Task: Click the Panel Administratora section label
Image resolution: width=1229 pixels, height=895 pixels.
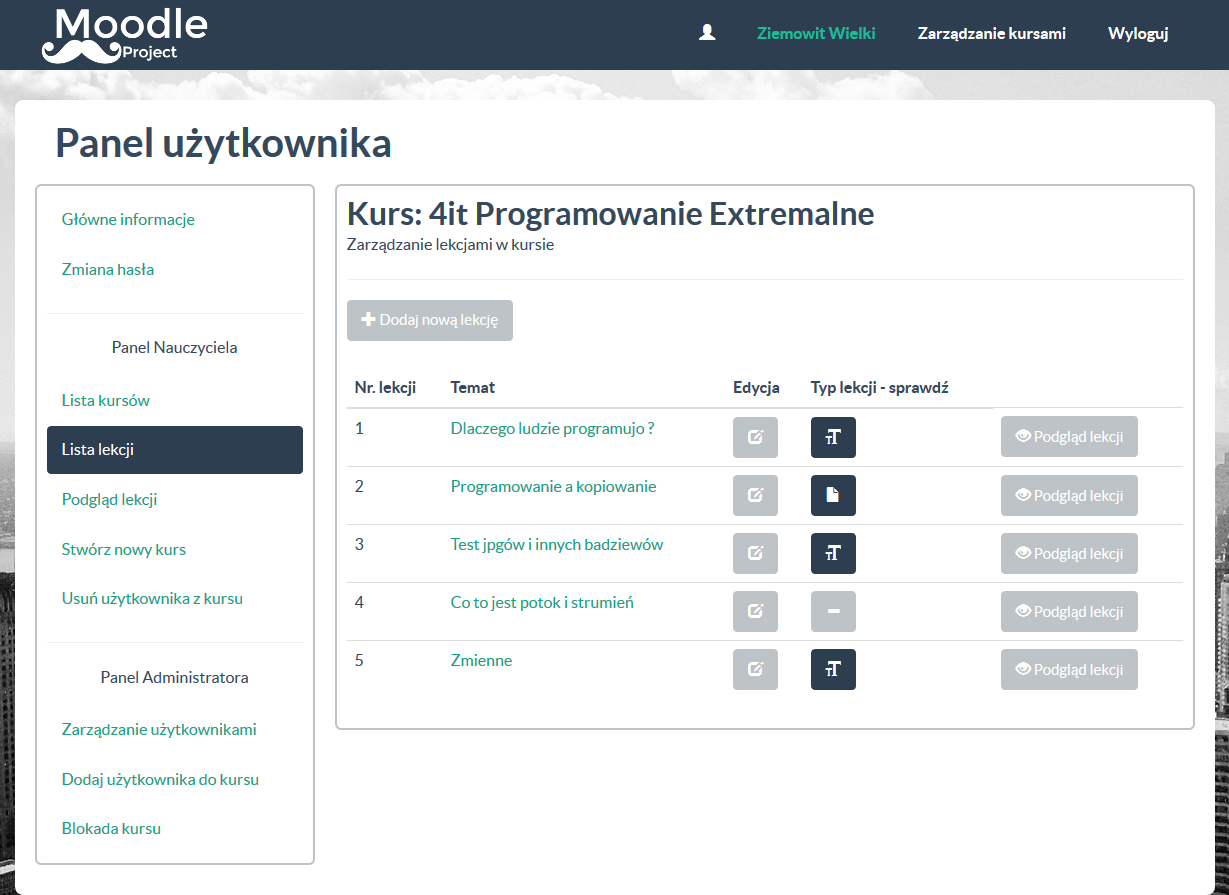Action: [x=175, y=677]
